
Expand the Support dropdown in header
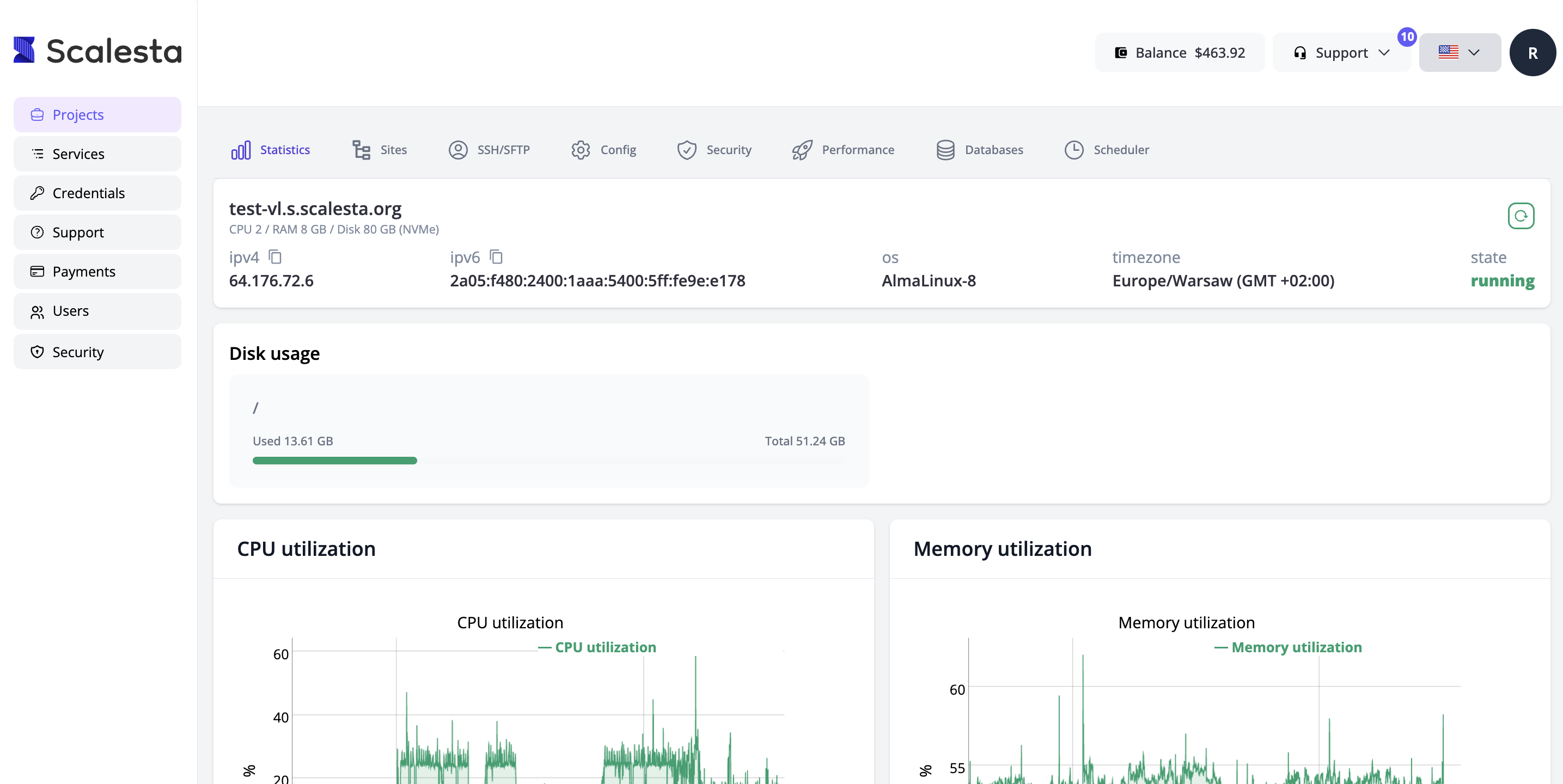click(x=1341, y=53)
